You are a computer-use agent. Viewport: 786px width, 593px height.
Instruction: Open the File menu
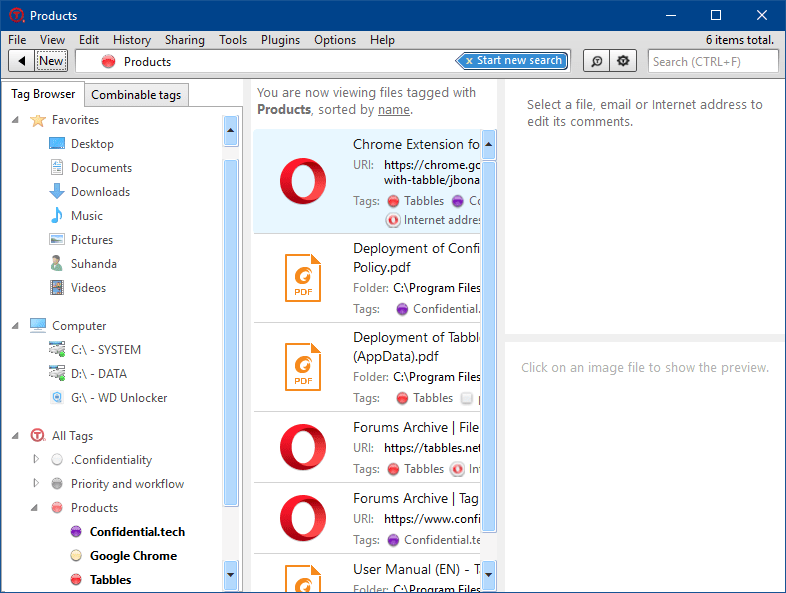[17, 40]
